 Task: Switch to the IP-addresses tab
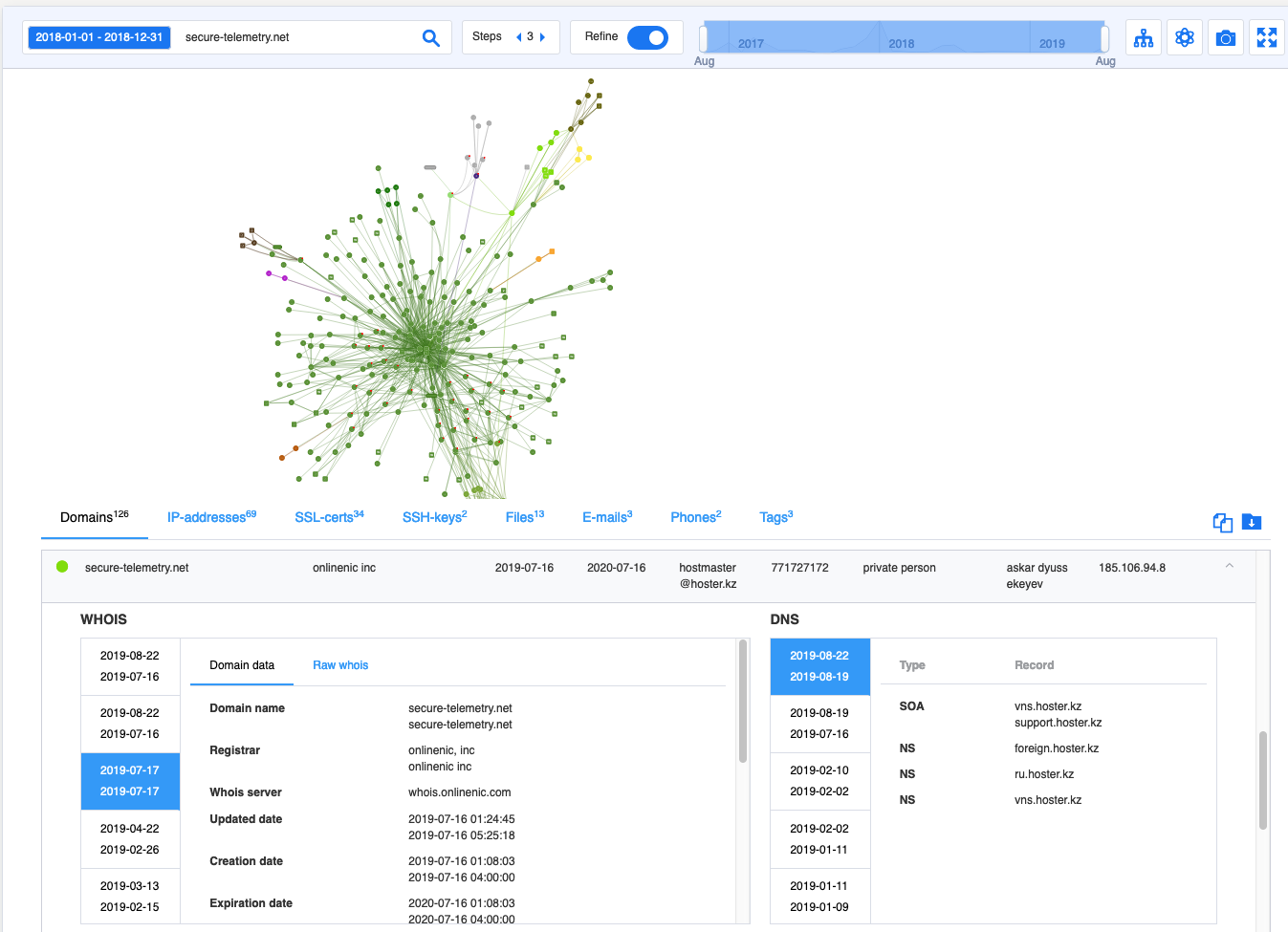click(x=211, y=516)
